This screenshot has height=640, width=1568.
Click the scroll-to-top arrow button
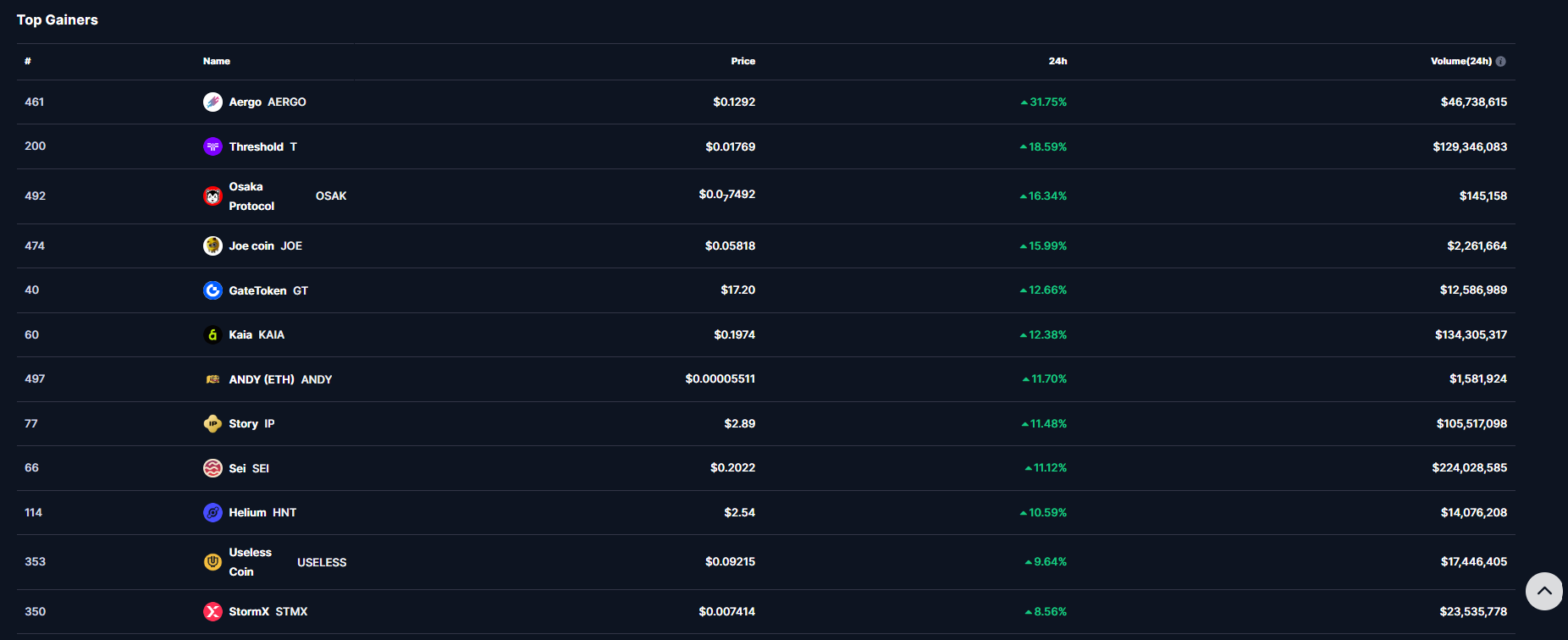[1543, 591]
